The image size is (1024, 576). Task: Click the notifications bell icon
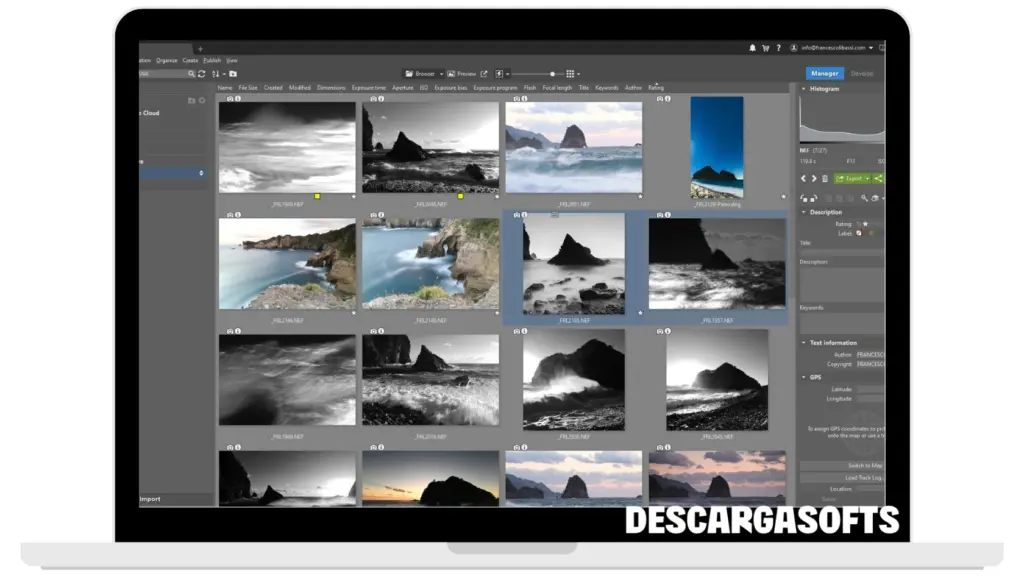tap(753, 48)
